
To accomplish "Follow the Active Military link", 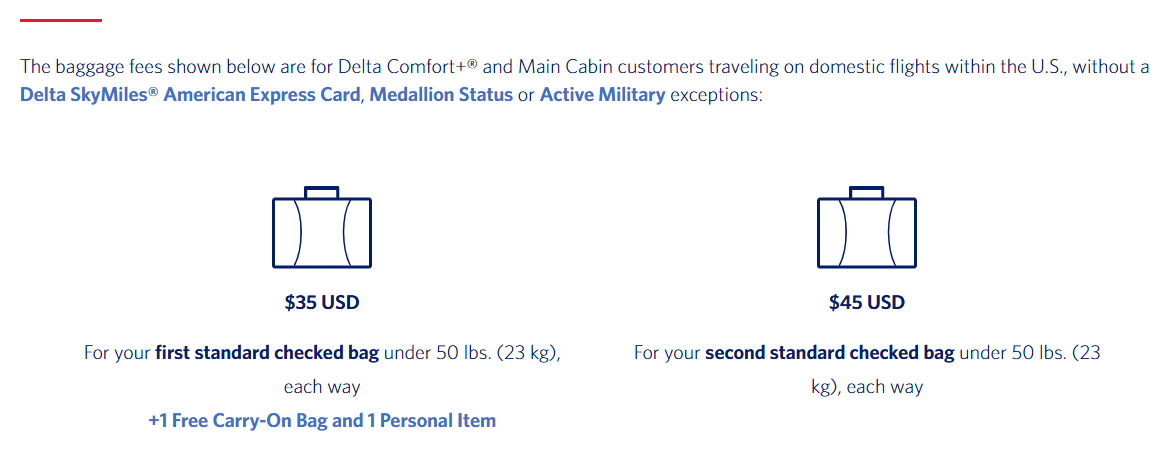I will 602,97.
